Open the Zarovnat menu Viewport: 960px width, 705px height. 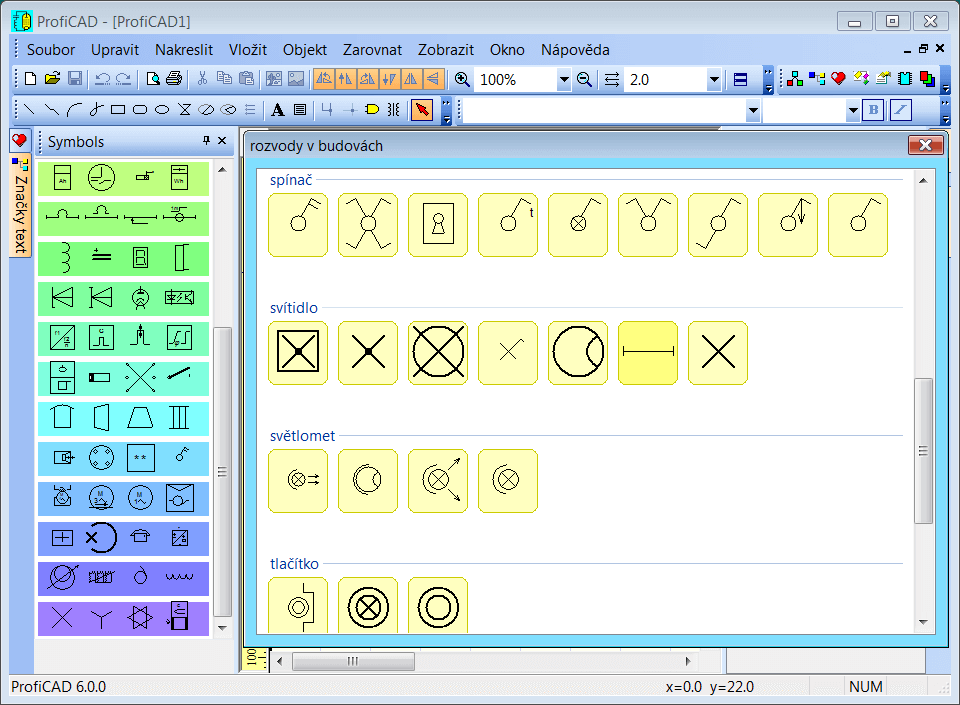point(372,50)
